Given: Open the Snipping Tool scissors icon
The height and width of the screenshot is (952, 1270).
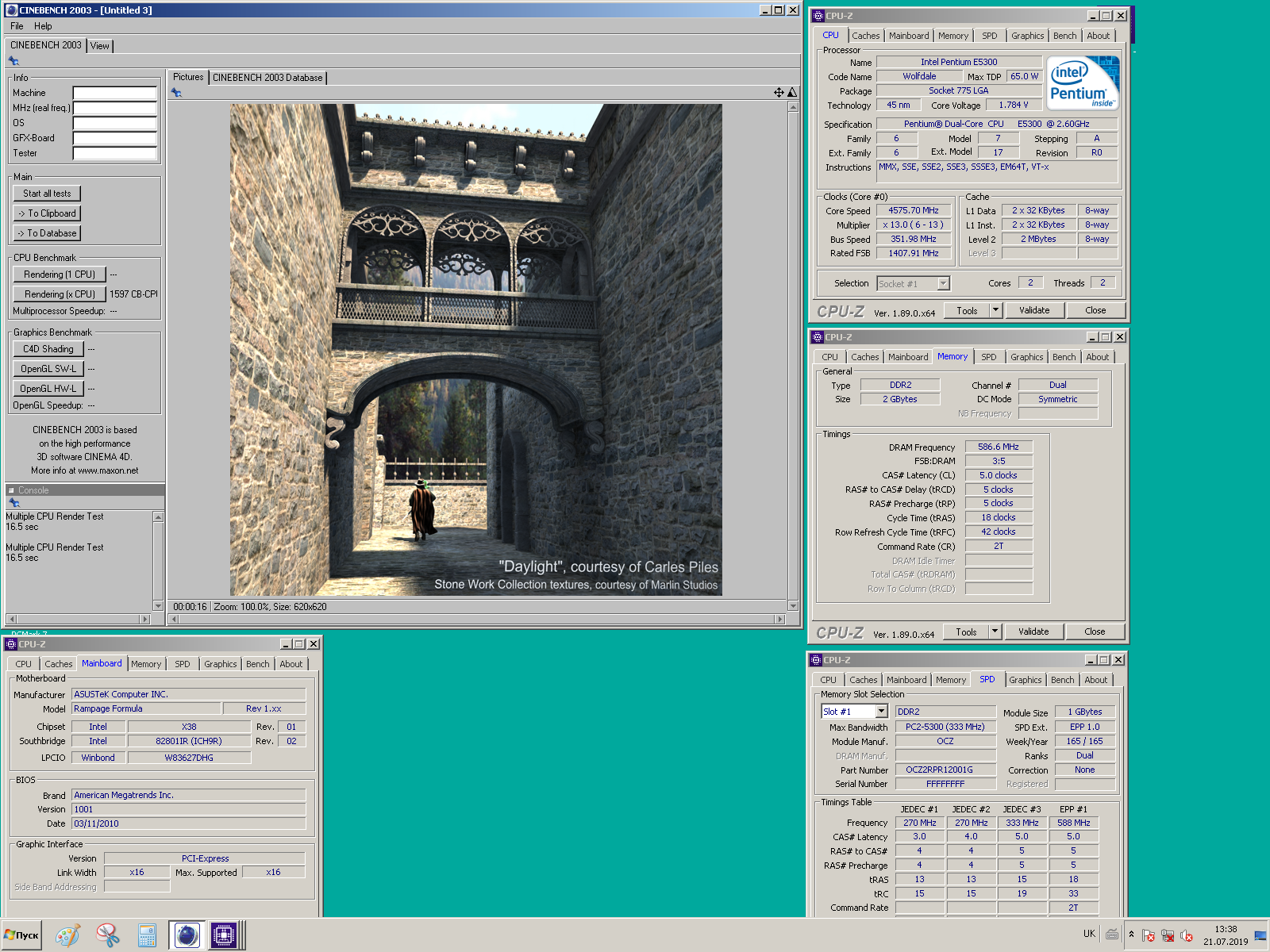Looking at the screenshot, I should click(x=108, y=935).
